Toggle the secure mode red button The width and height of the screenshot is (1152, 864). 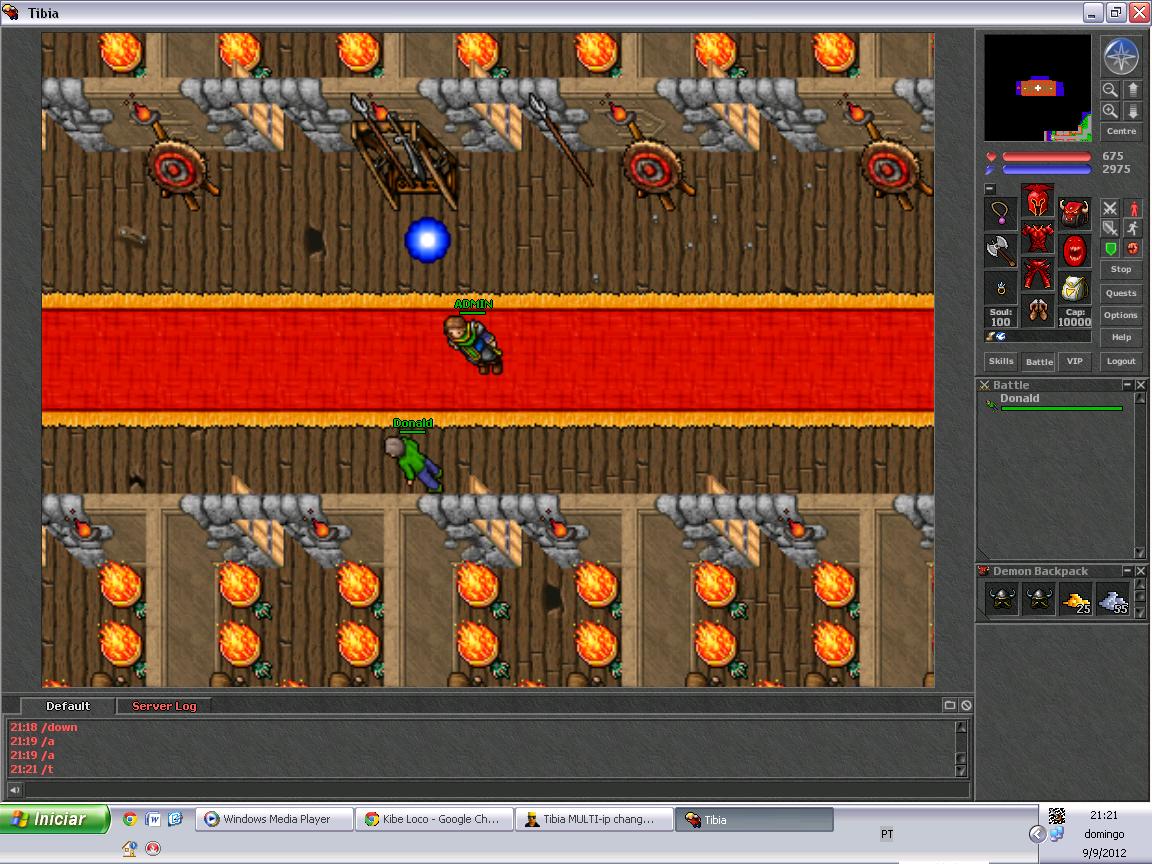1133,248
